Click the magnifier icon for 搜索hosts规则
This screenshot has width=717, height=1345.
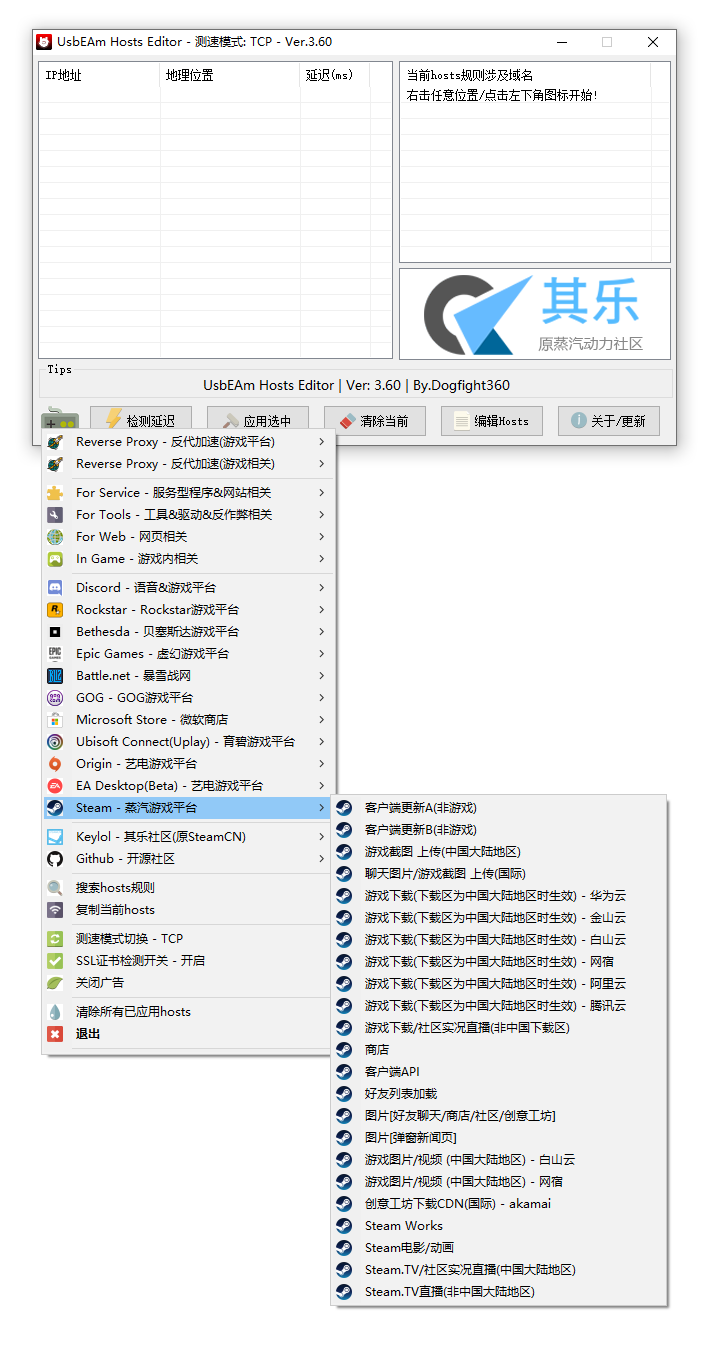click(x=56, y=888)
